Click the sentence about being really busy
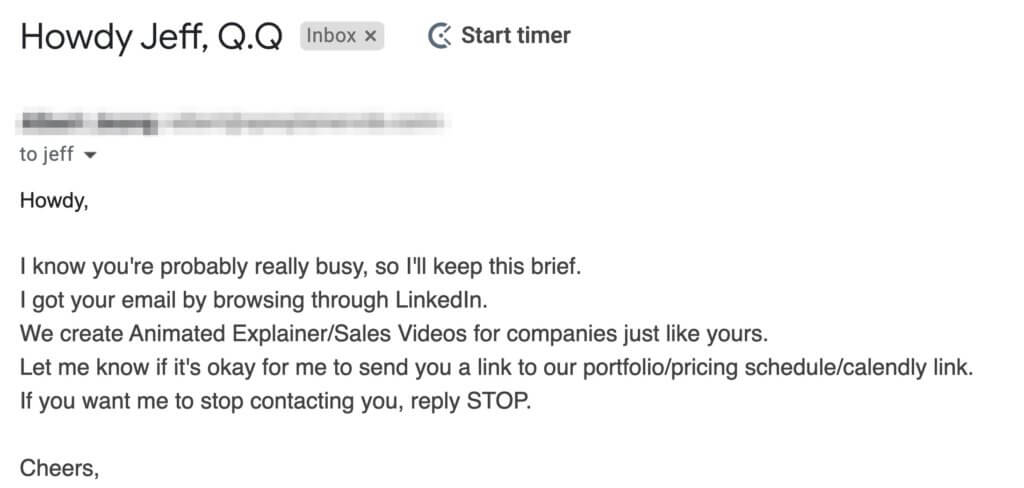1024x488 pixels. [x=300, y=267]
